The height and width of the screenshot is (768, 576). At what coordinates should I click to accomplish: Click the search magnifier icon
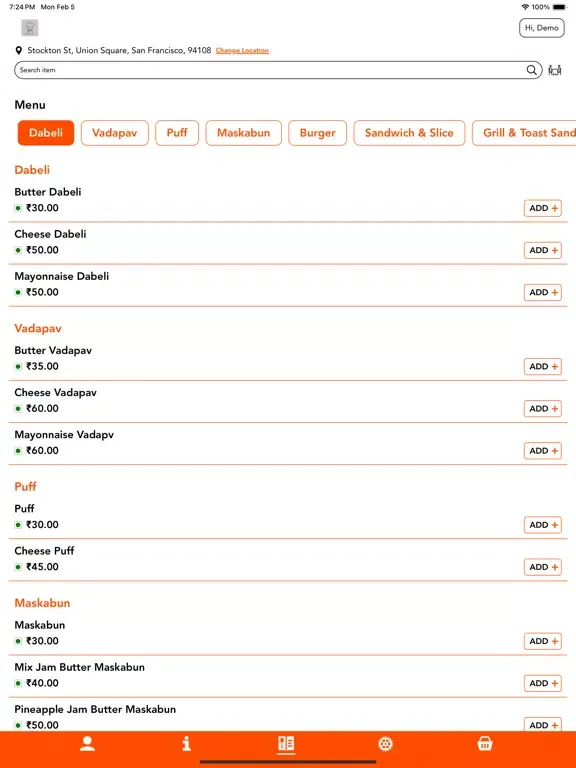pos(531,70)
